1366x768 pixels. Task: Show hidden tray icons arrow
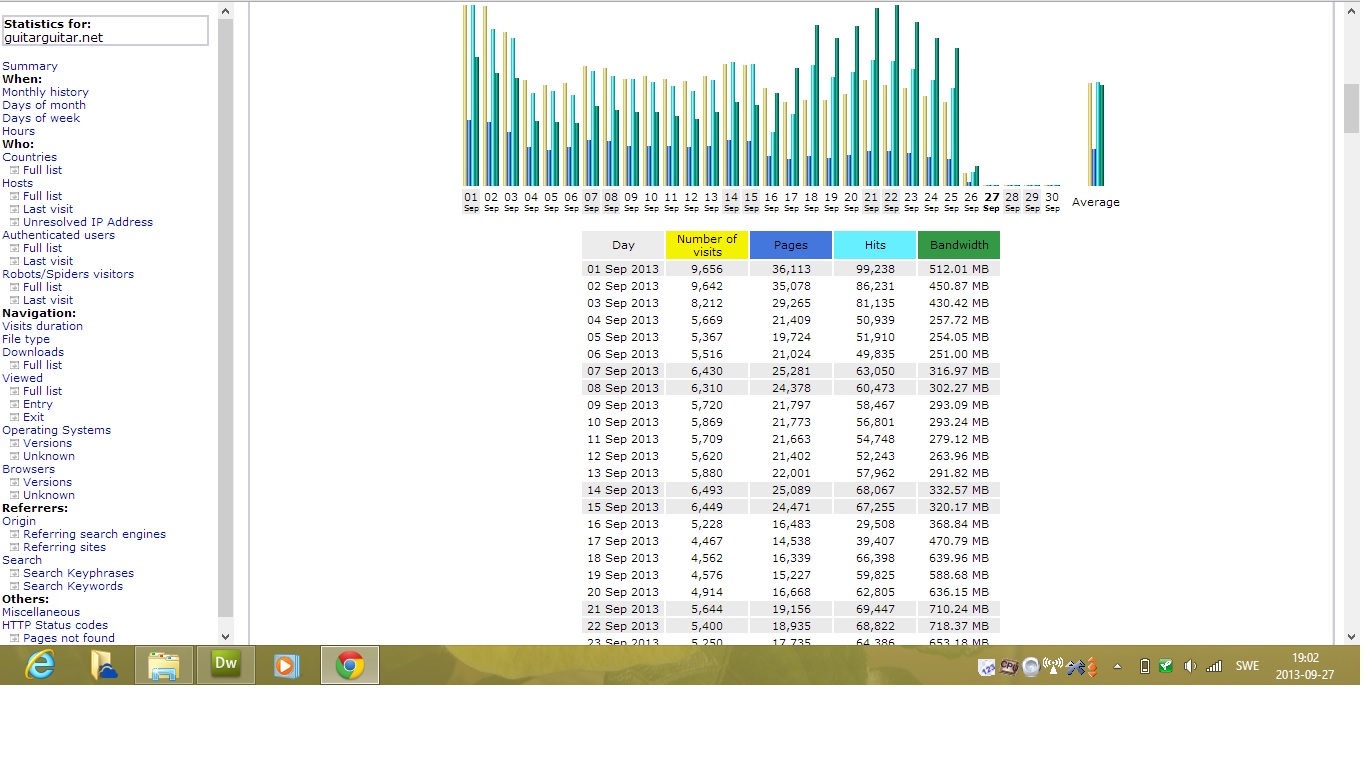pyautogui.click(x=1118, y=667)
